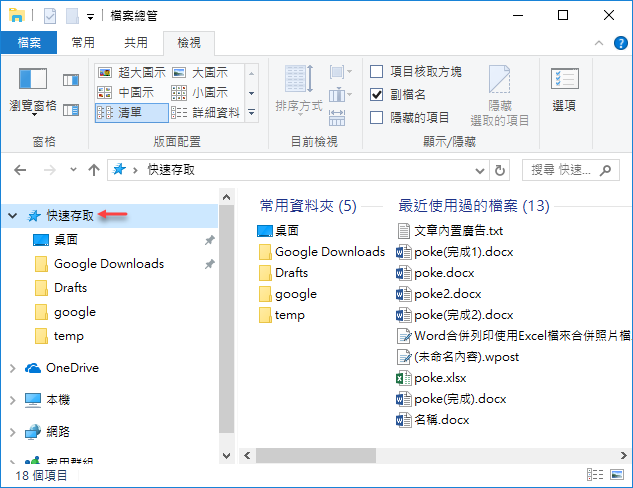633x488 pixels.
Task: Select 詳細資料 details layout
Action: point(206,113)
